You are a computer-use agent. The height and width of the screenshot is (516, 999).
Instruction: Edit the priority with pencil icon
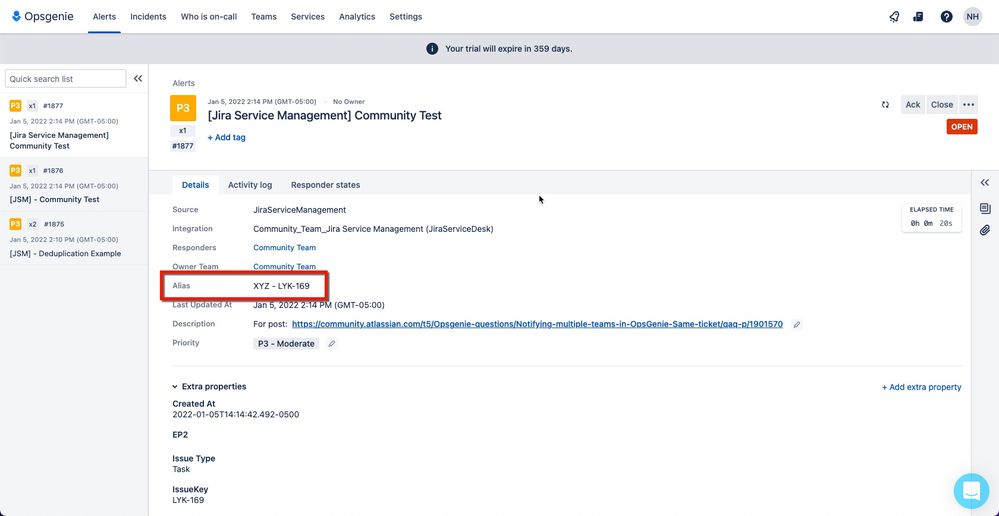tap(331, 343)
